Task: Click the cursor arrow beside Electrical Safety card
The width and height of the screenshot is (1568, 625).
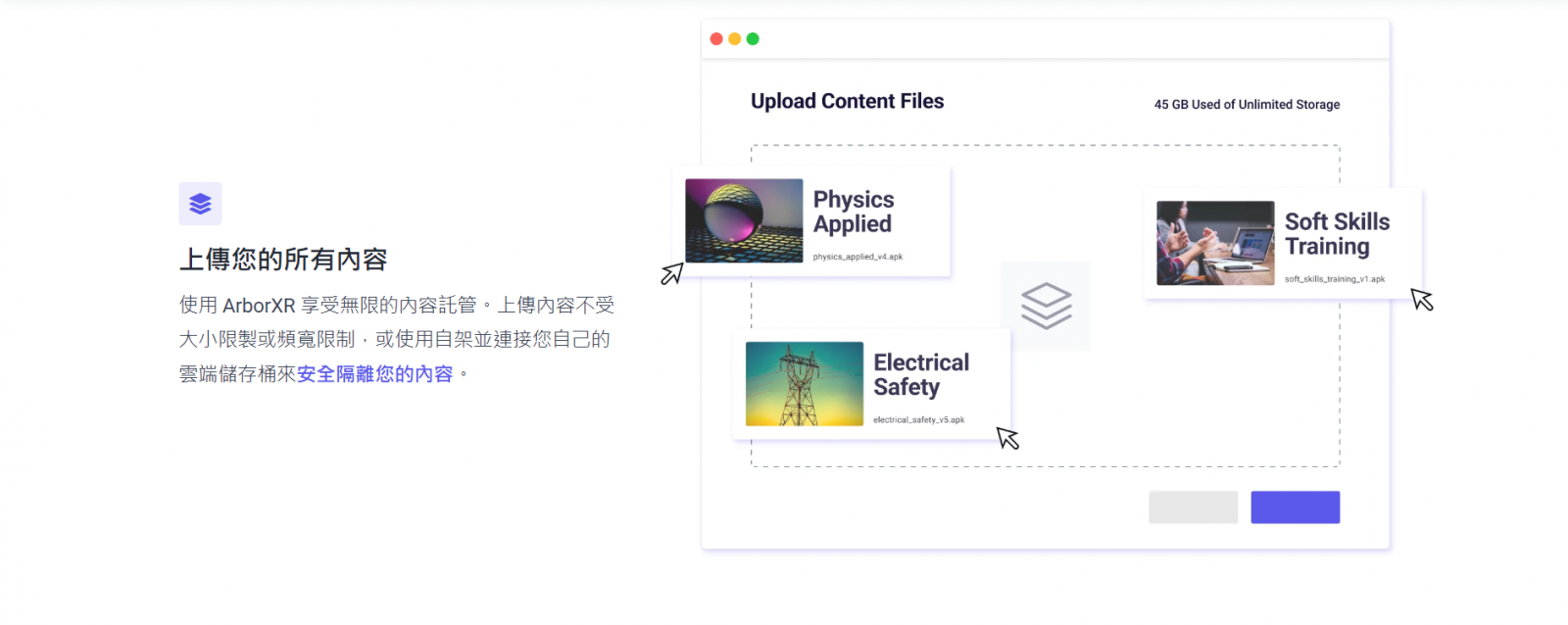Action: [x=1007, y=438]
